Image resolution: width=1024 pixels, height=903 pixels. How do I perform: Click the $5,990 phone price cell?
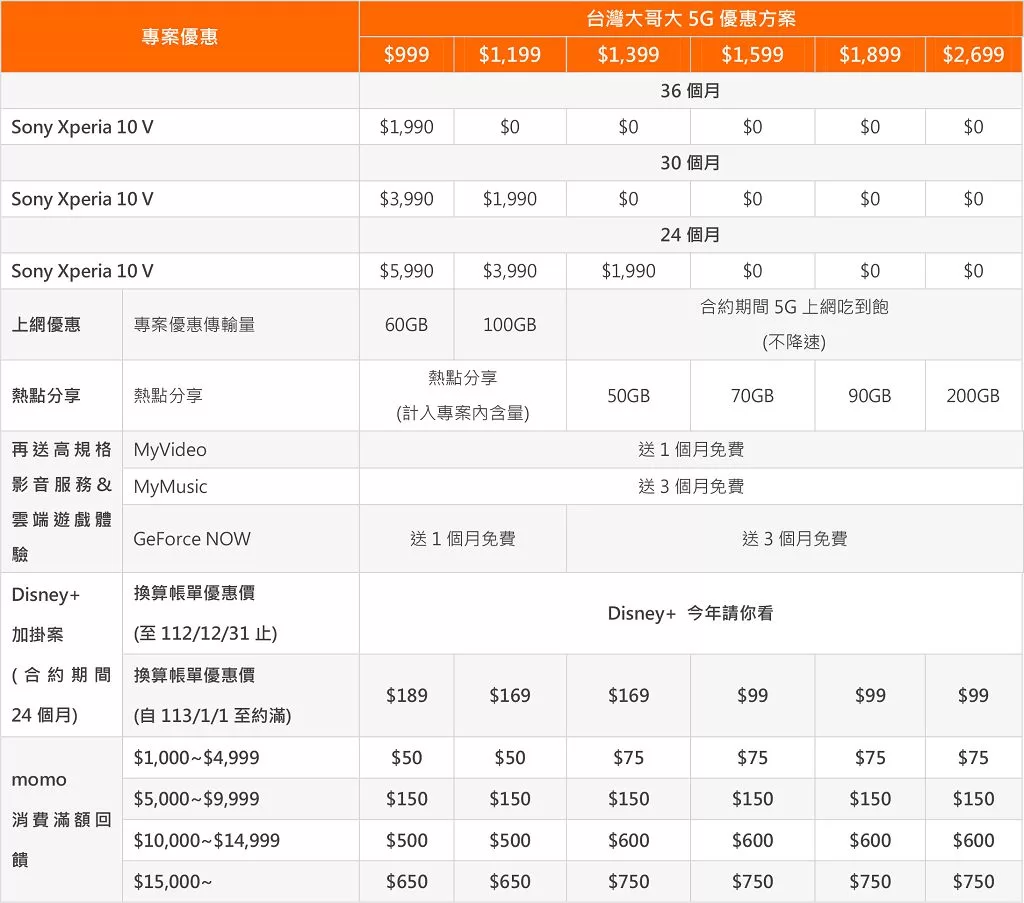coord(406,270)
